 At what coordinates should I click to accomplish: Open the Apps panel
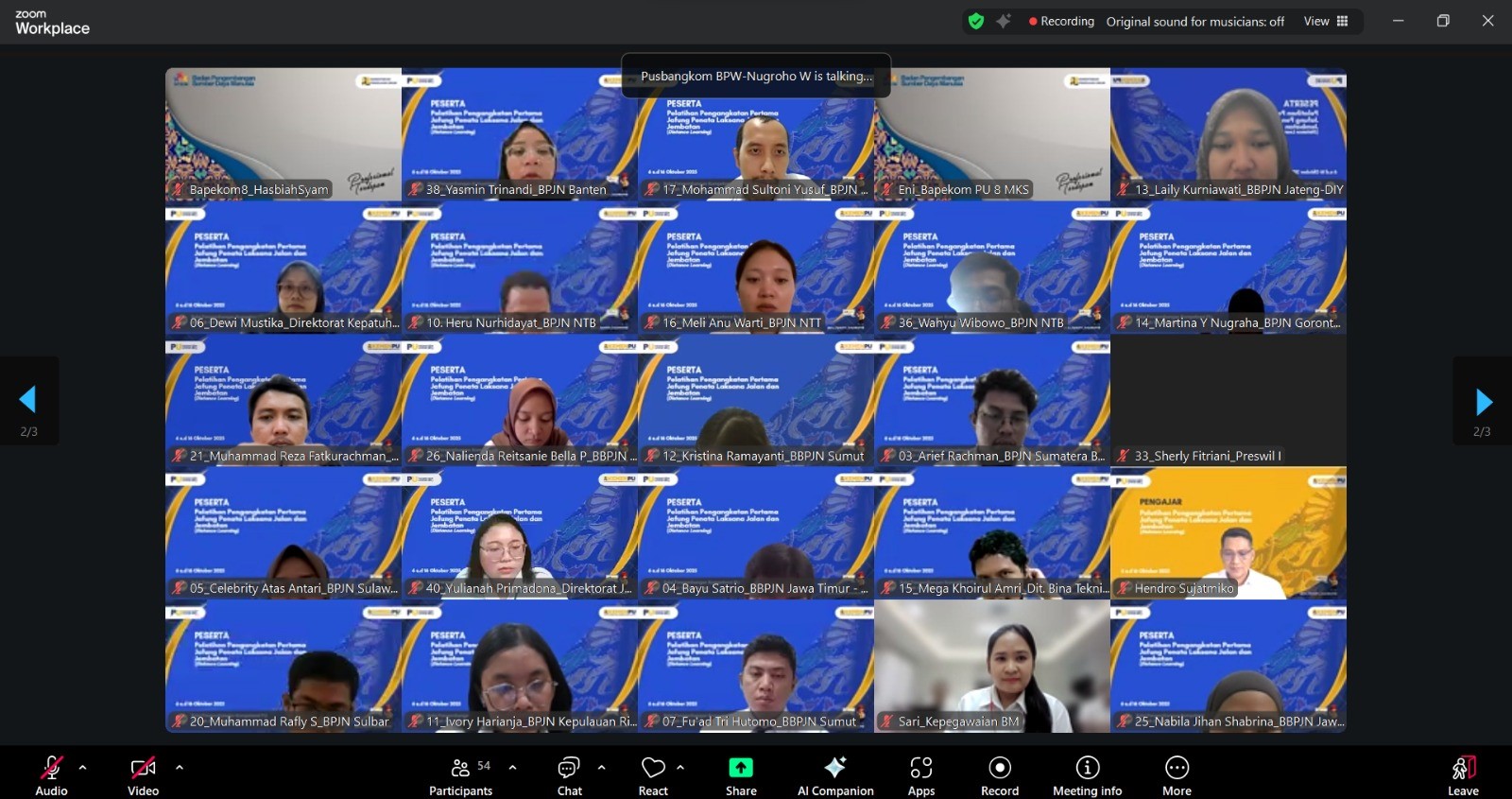(921, 775)
